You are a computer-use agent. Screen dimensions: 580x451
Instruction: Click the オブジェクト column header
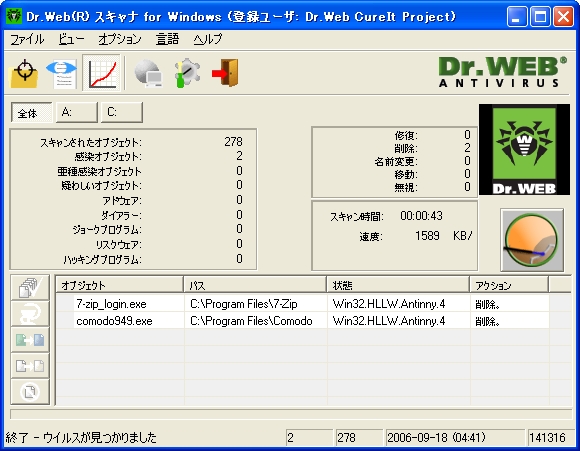[120, 285]
